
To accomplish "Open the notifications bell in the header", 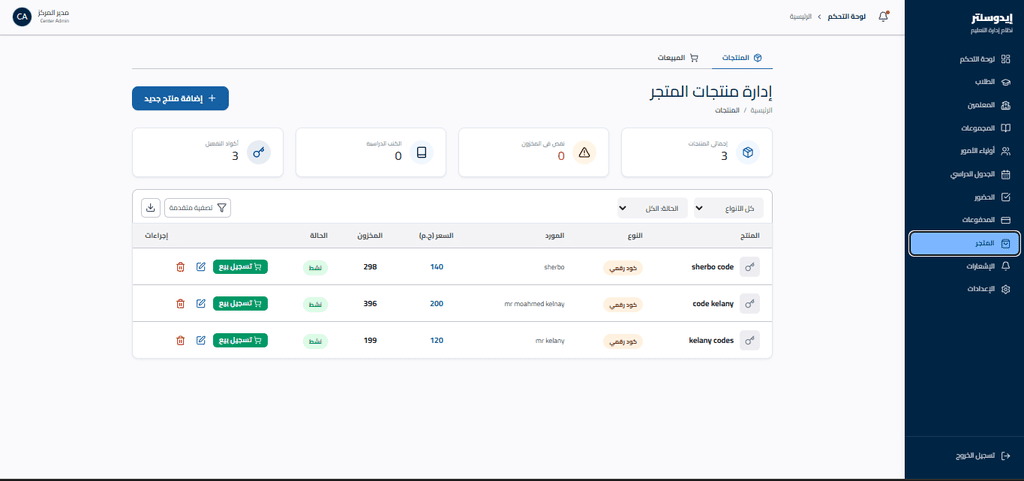I will [883, 17].
